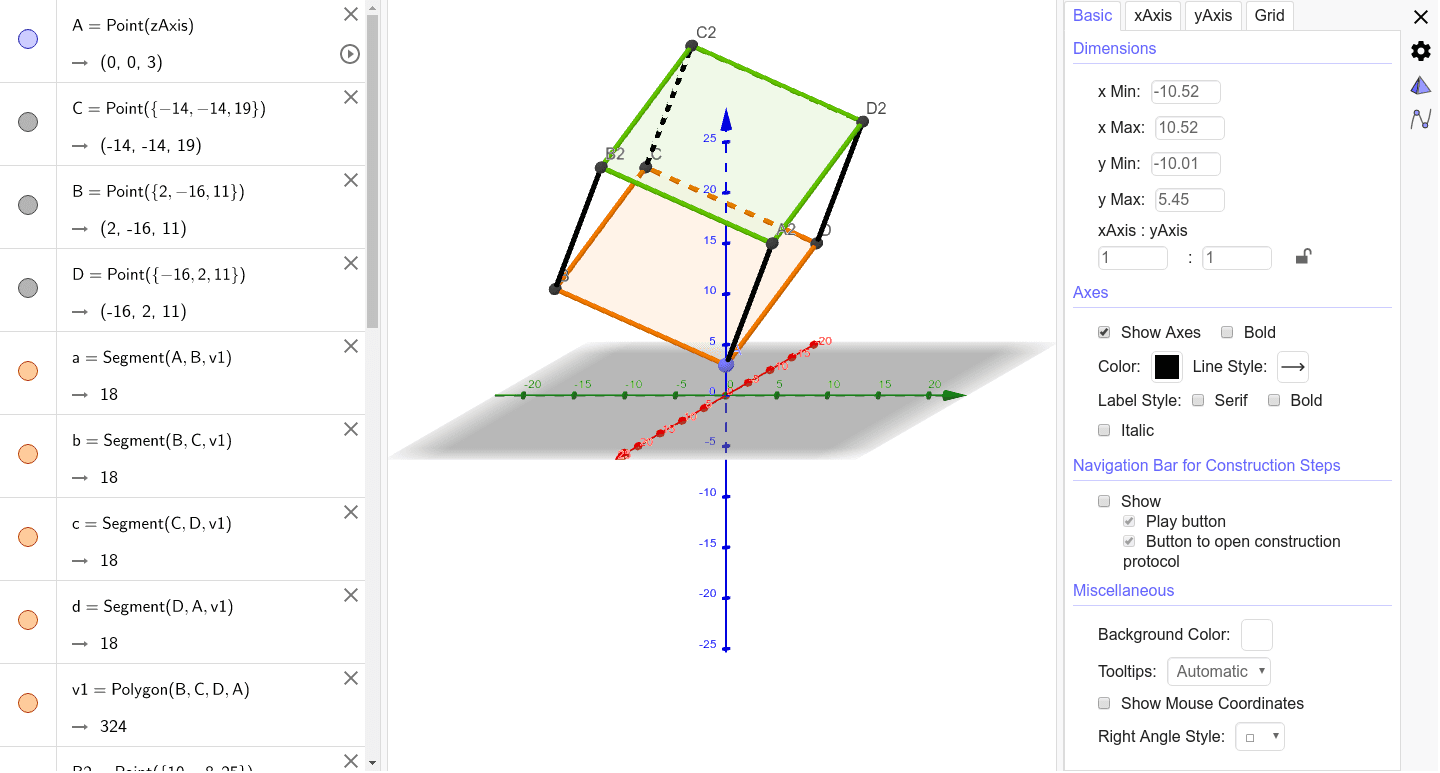1440x773 pixels.
Task: Play animation for point A
Action: (x=350, y=54)
